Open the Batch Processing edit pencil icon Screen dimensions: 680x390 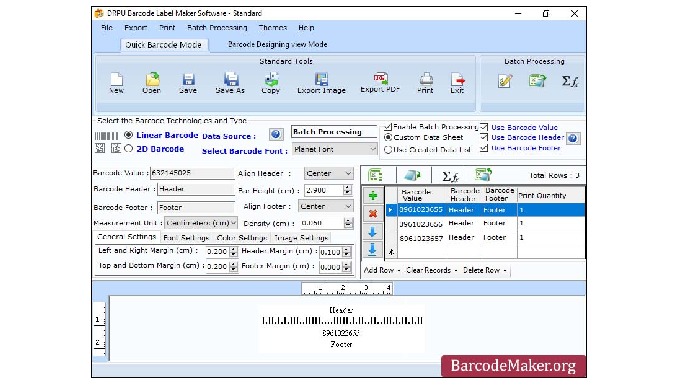pos(505,81)
